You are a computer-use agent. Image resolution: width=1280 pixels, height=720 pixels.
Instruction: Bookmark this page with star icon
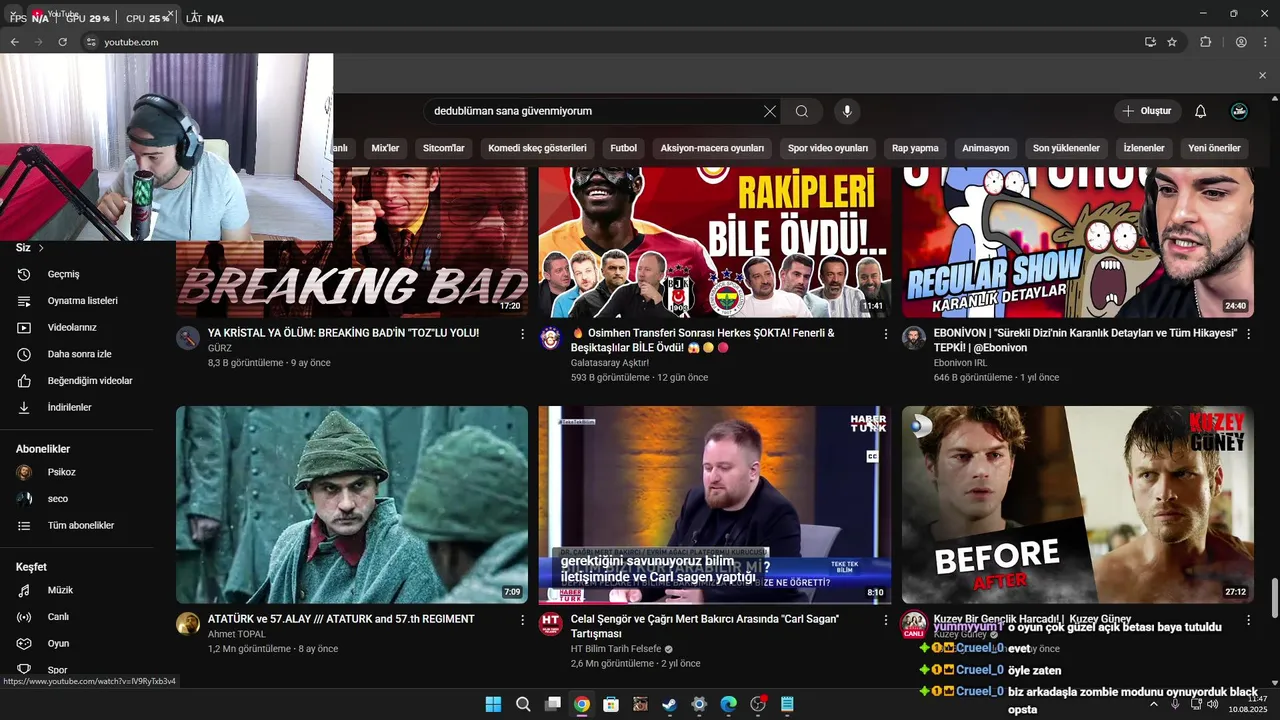[x=1172, y=42]
